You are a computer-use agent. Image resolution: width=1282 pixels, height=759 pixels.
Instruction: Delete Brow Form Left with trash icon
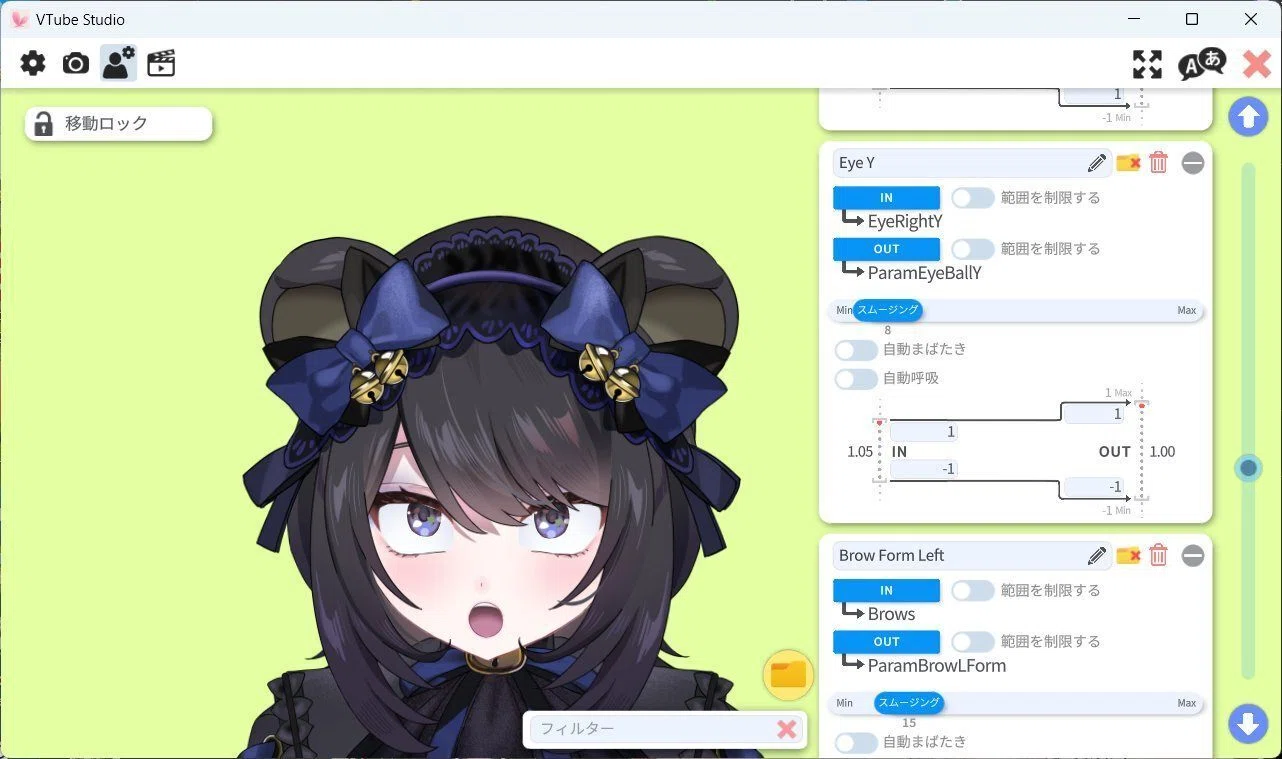[x=1158, y=556]
